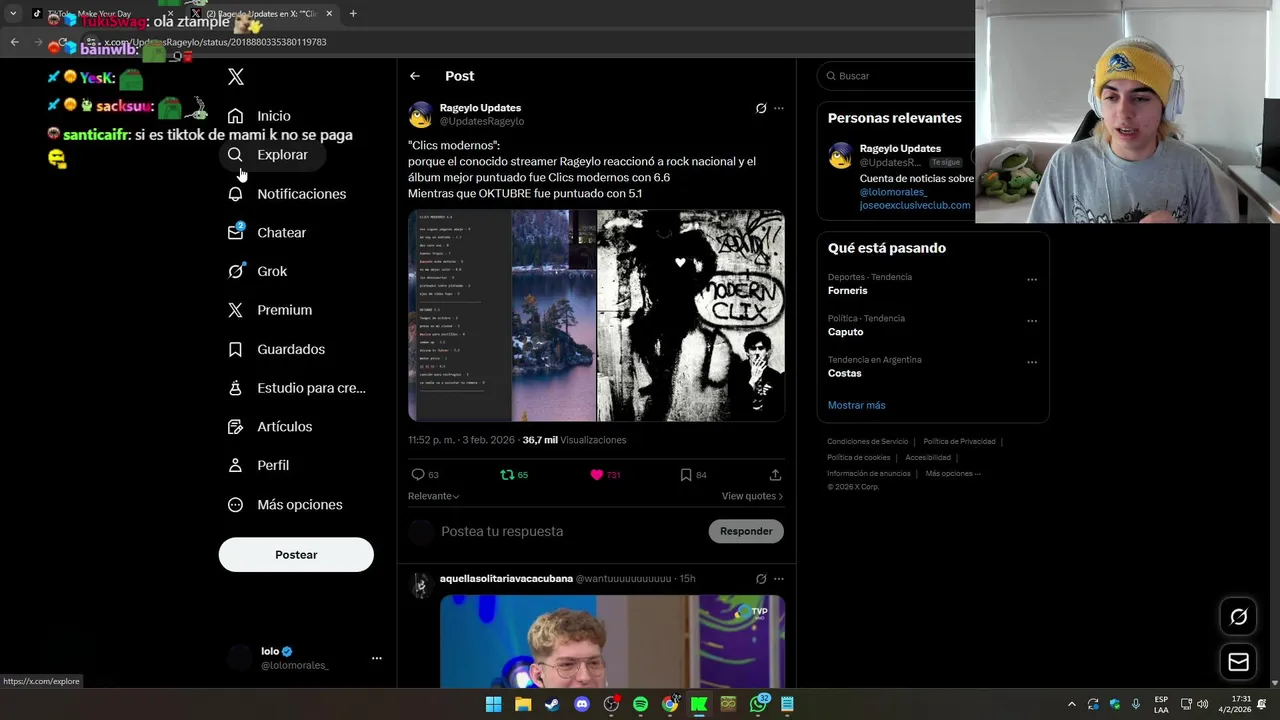Screen dimensions: 1280x720
Task: Open Perfil in the sidebar
Action: pos(259,465)
